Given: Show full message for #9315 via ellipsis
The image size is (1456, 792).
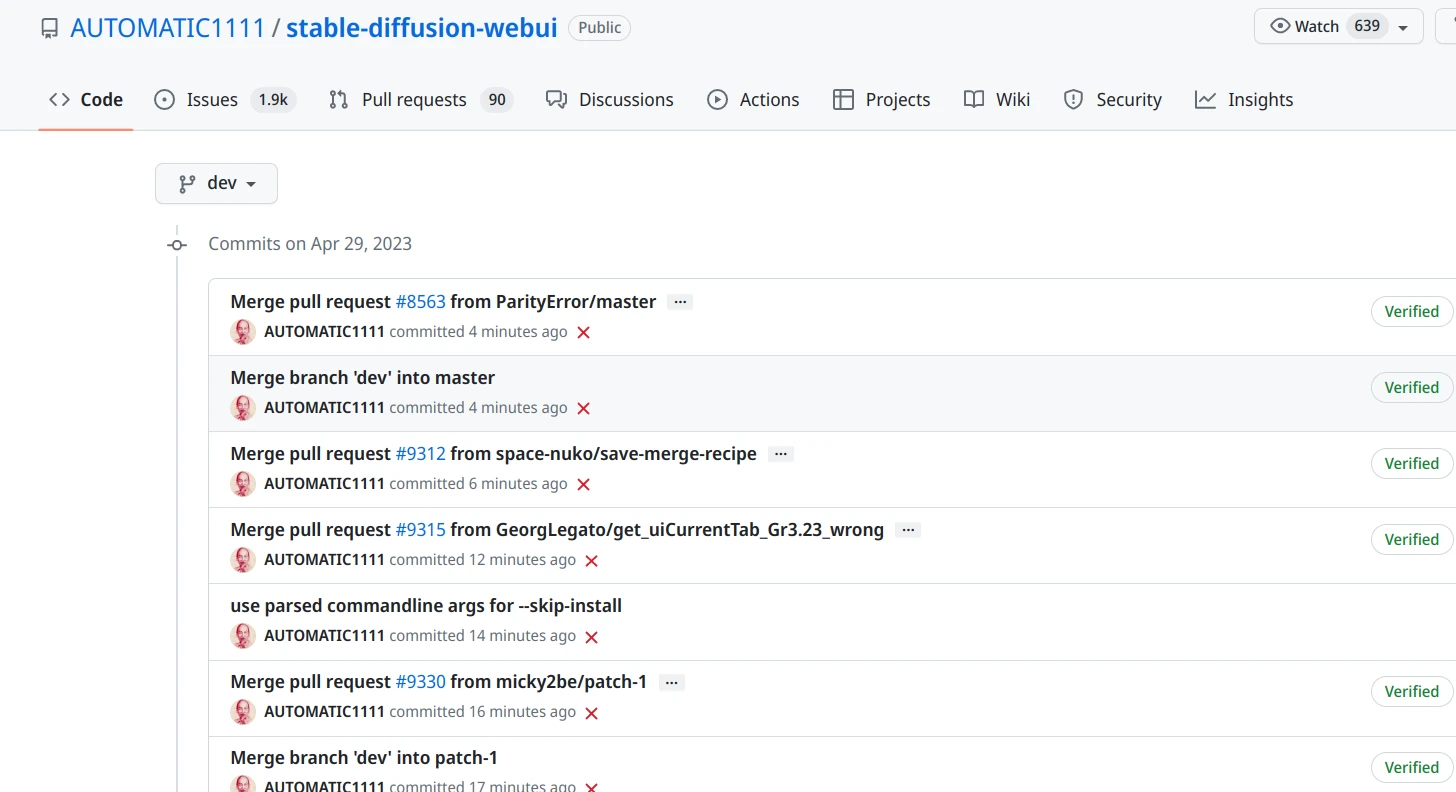Looking at the screenshot, I should 908,530.
